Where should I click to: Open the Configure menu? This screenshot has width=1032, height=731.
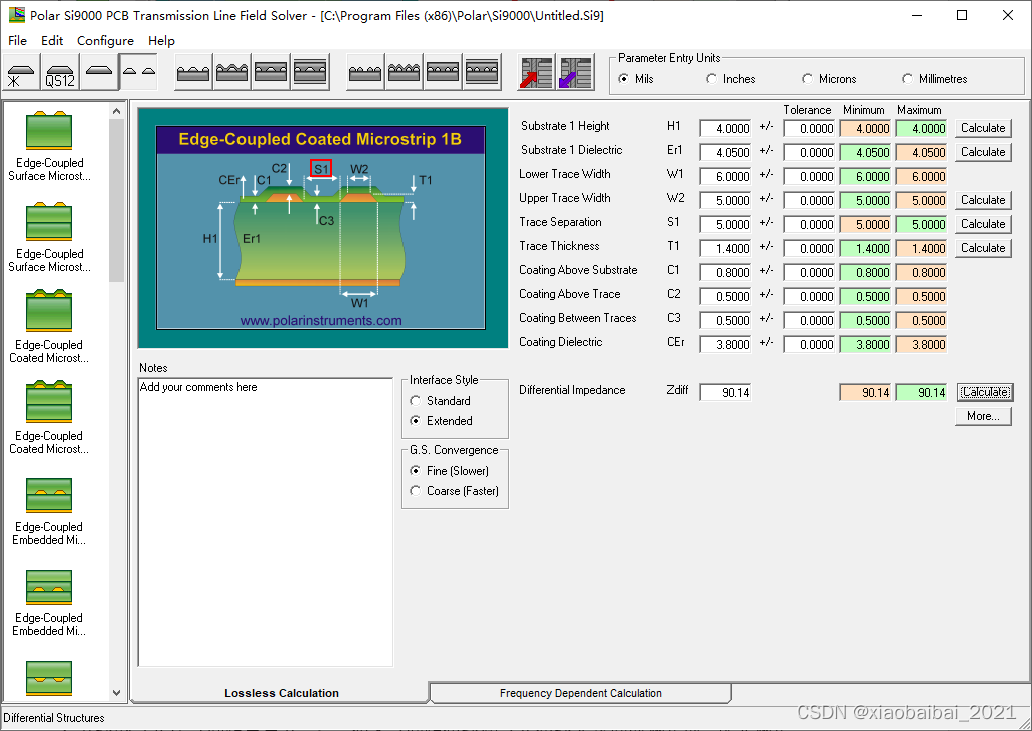click(x=105, y=41)
